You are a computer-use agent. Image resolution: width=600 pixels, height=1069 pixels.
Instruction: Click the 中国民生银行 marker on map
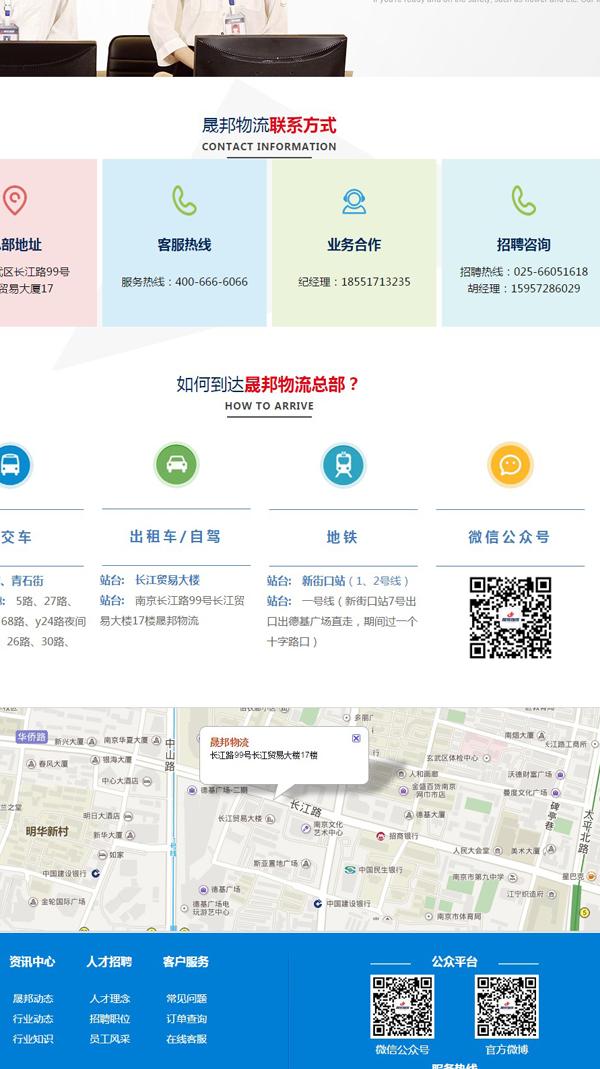point(374,870)
